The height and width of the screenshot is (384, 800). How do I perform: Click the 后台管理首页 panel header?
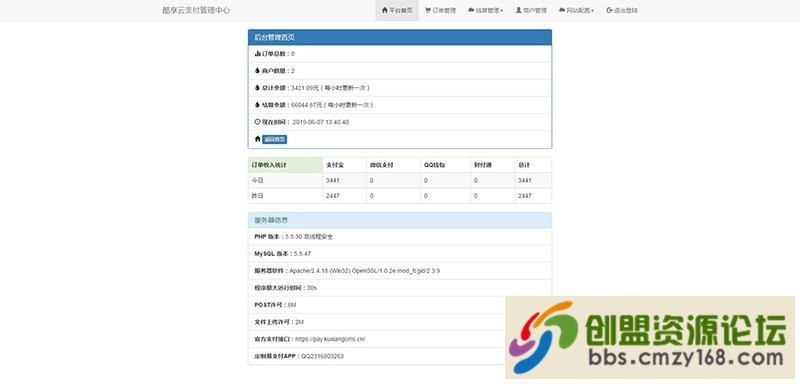click(400, 37)
